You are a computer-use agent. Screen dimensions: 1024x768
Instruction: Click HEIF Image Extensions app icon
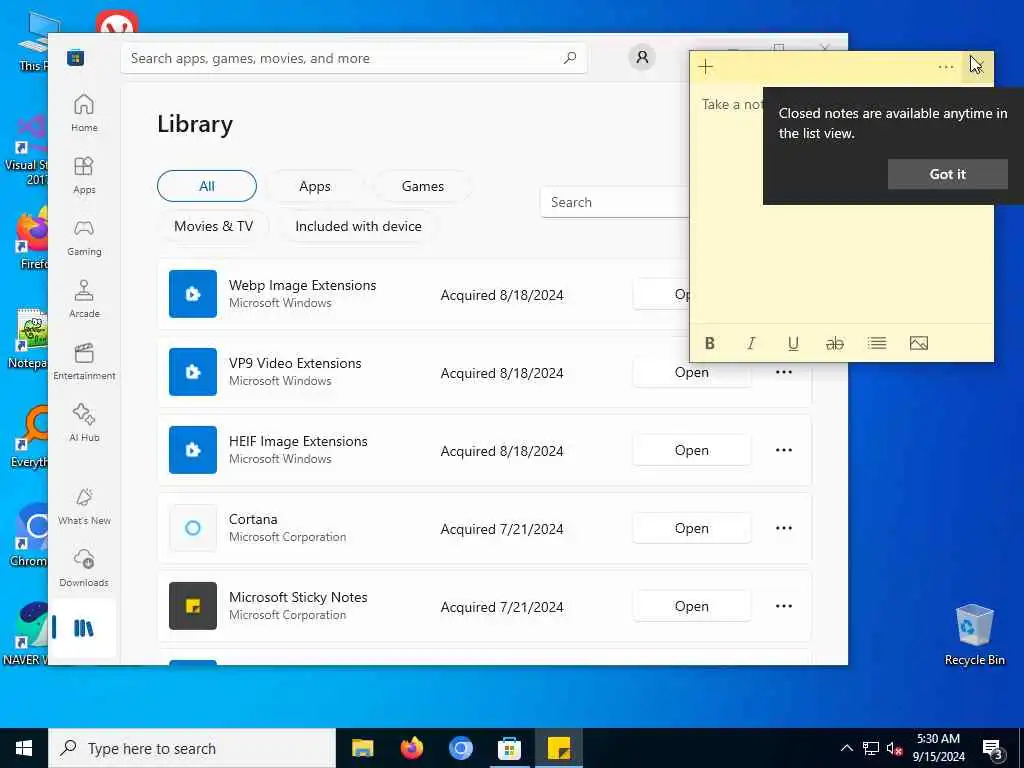(x=193, y=450)
